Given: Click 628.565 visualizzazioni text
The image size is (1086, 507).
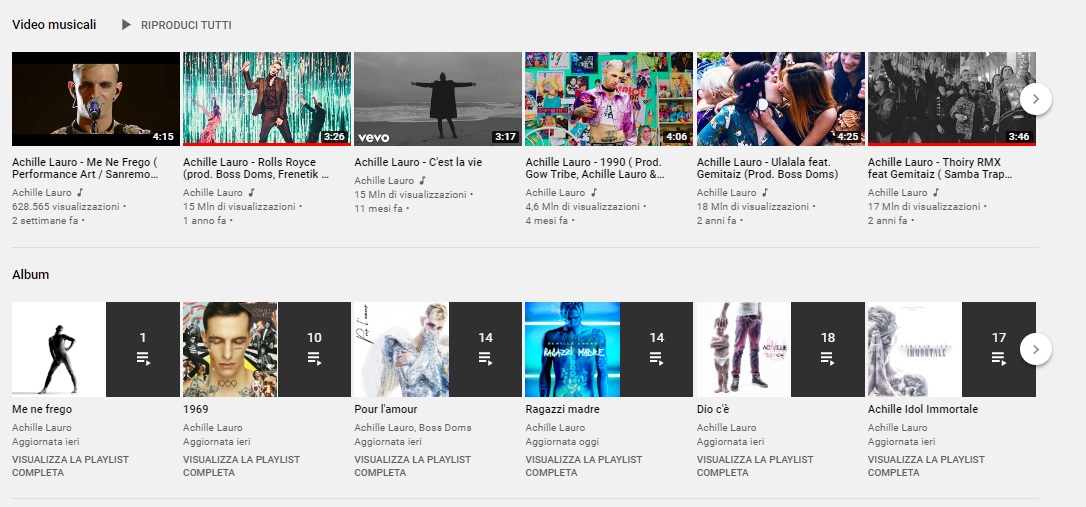Looking at the screenshot, I should [66, 206].
